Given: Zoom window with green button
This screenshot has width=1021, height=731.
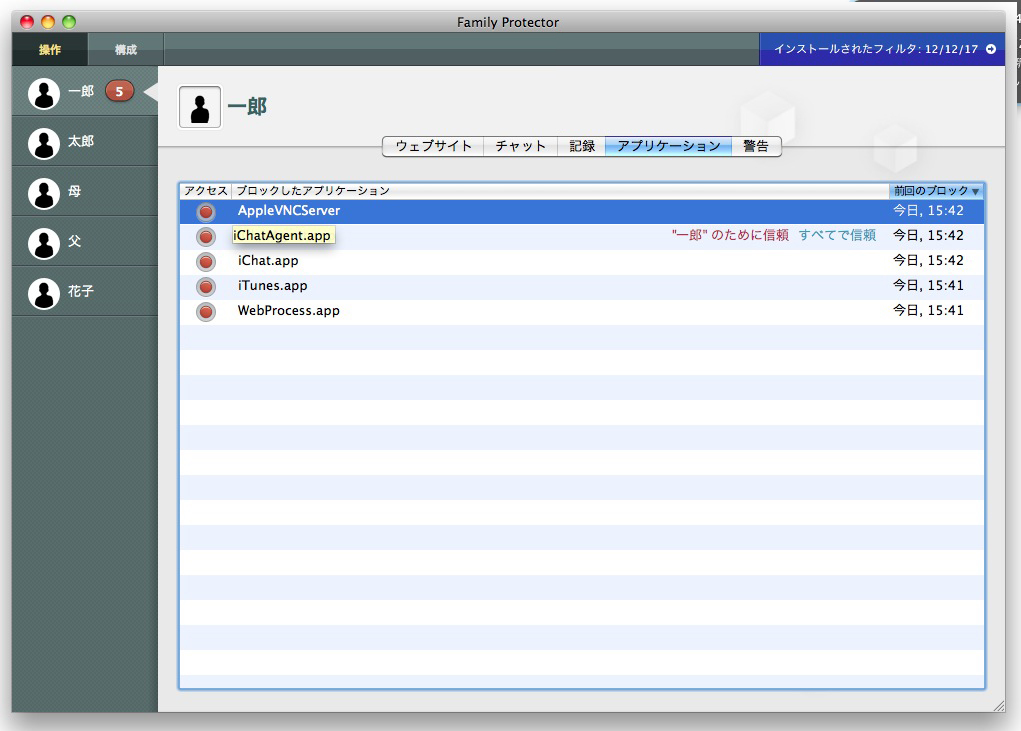Looking at the screenshot, I should 68,22.
